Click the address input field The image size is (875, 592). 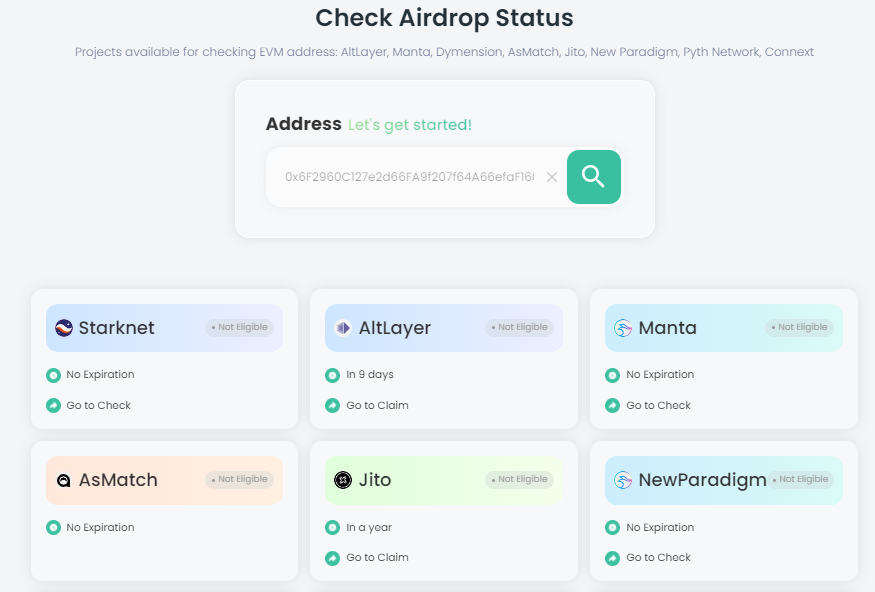click(x=410, y=177)
